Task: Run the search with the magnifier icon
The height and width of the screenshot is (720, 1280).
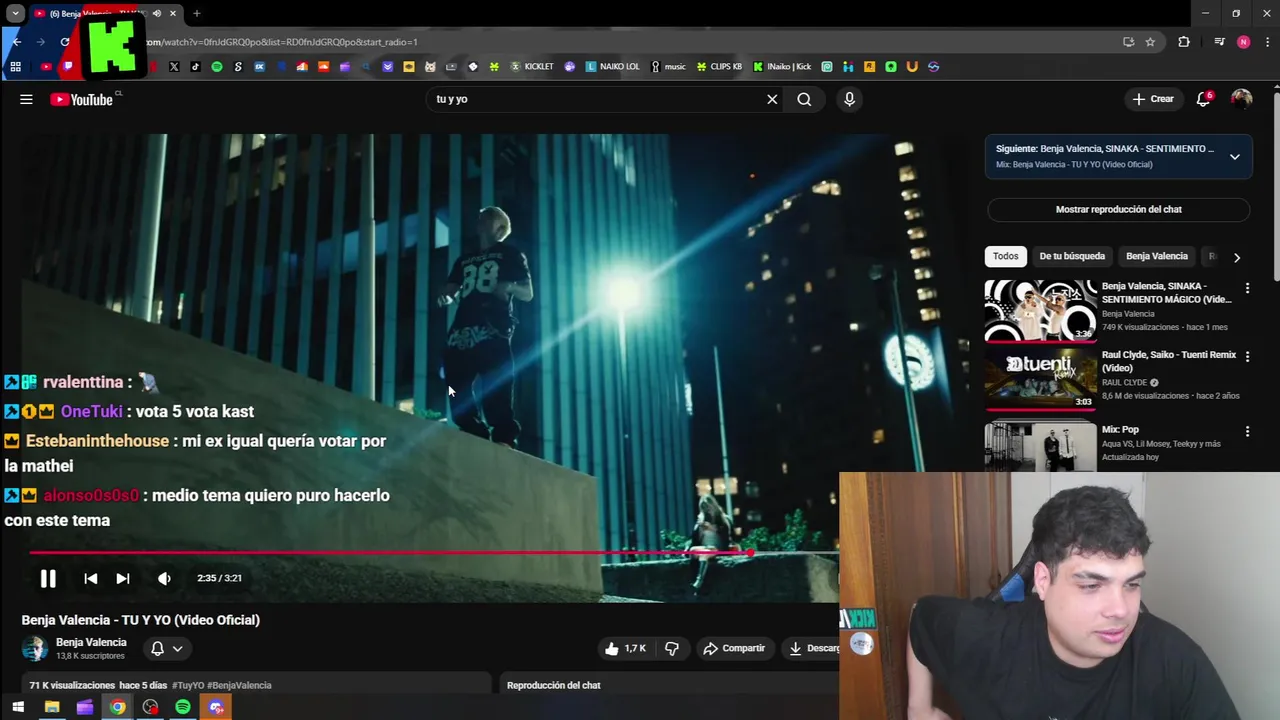Action: click(804, 99)
